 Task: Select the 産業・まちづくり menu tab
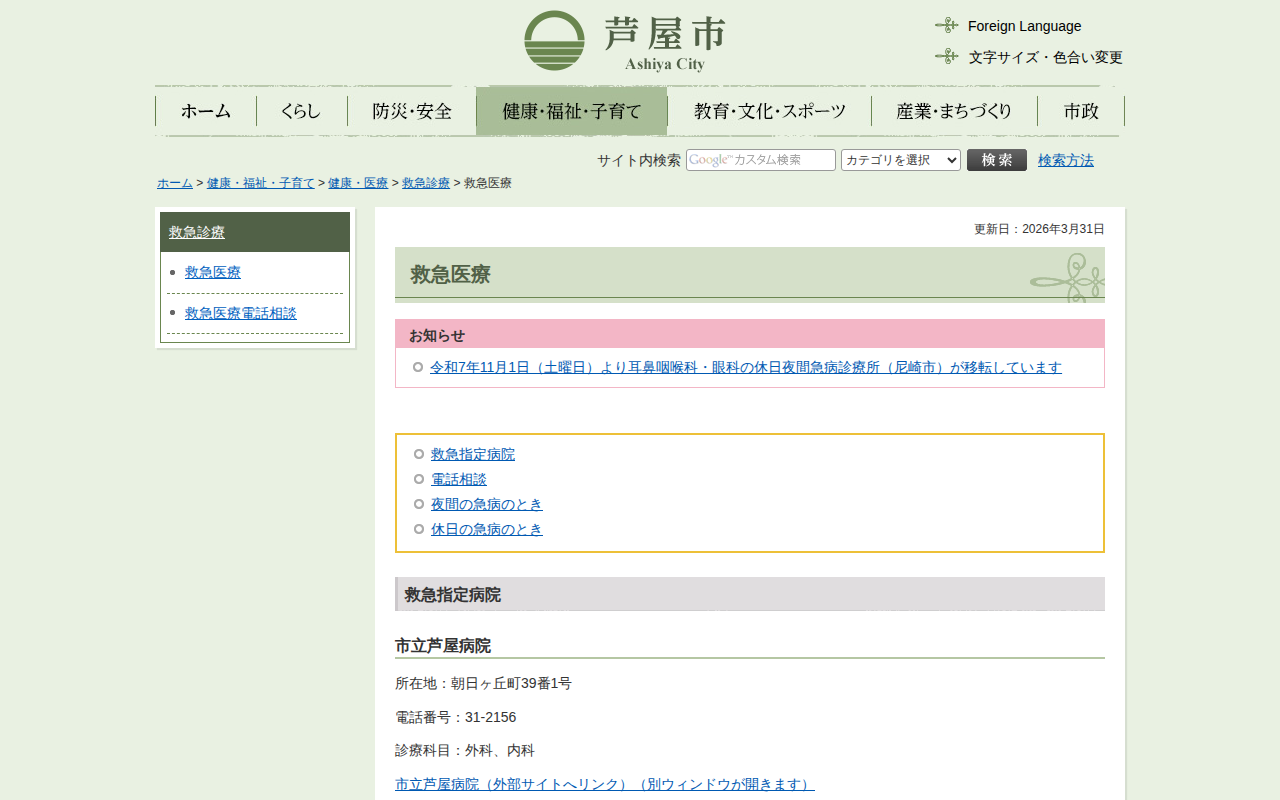[x=954, y=111]
